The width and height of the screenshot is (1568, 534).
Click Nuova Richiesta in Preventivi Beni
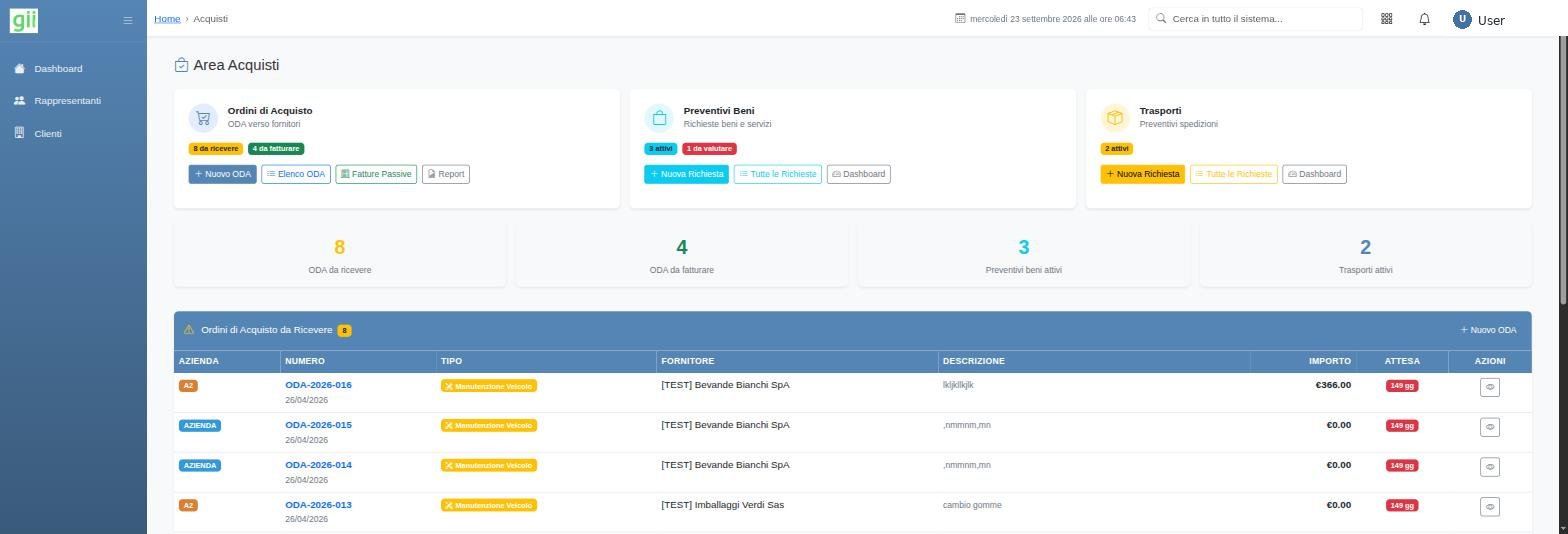[x=687, y=174]
